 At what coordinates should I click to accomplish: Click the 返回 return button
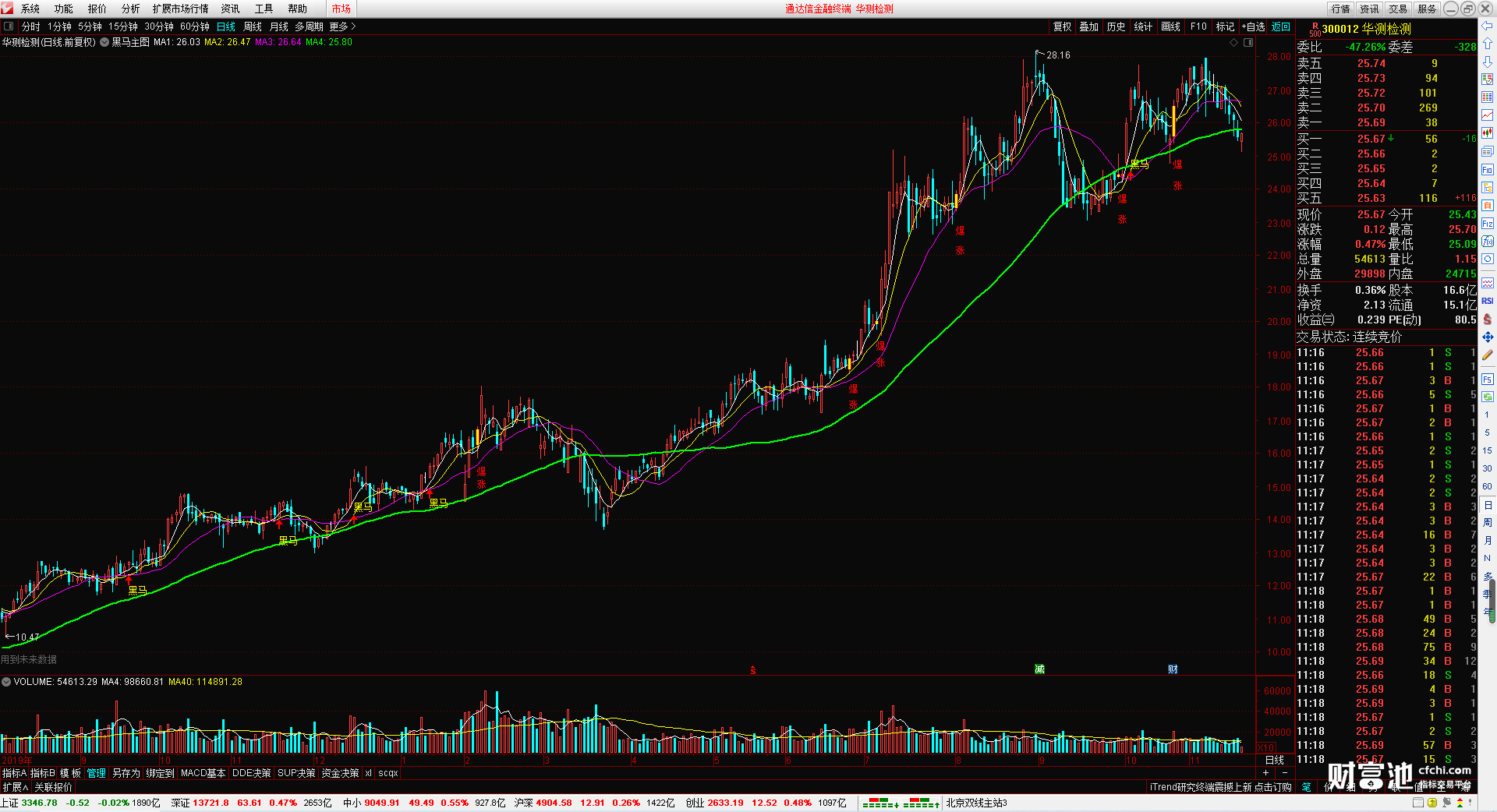click(x=1281, y=26)
